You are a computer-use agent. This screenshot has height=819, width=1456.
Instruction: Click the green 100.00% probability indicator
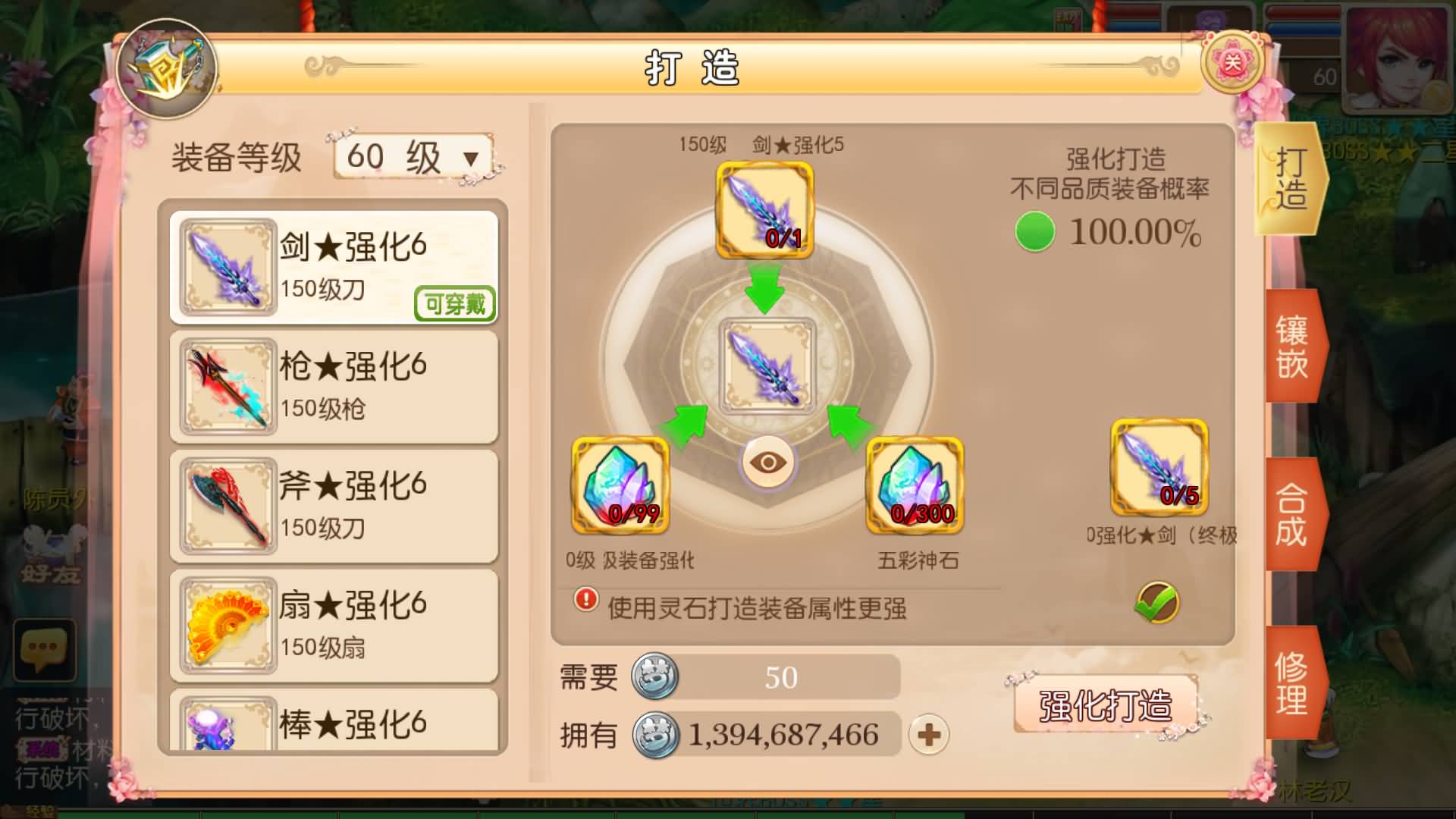click(x=1035, y=232)
